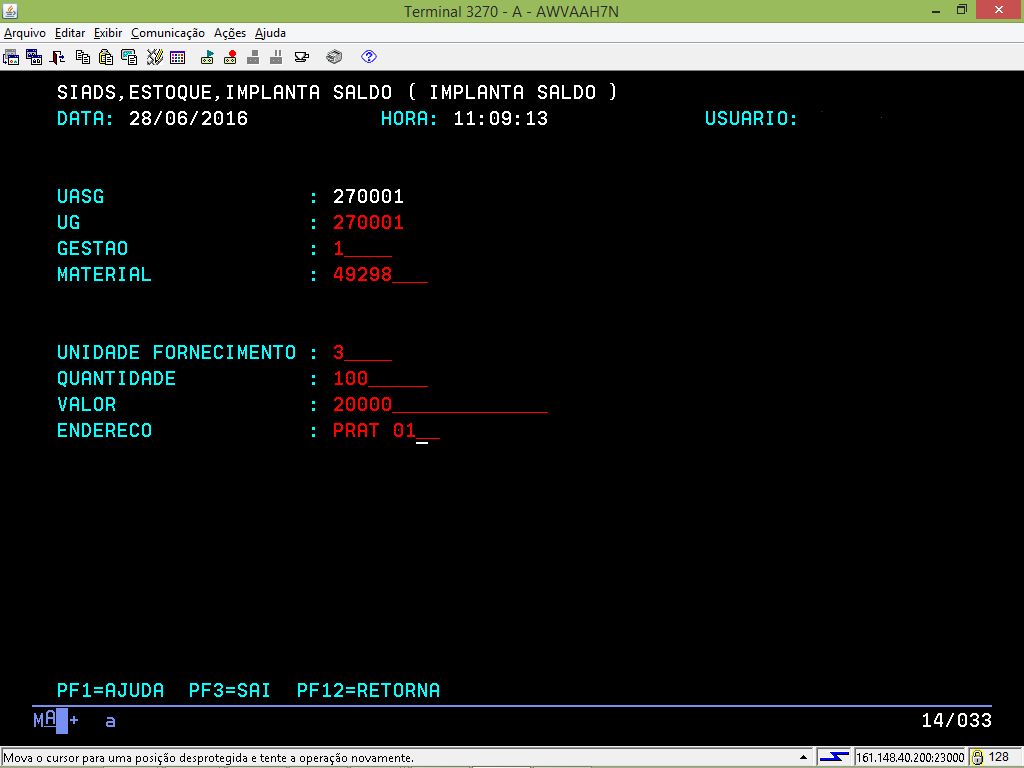This screenshot has width=1024, height=768.
Task: Open the Arquivo menu
Action: point(25,33)
